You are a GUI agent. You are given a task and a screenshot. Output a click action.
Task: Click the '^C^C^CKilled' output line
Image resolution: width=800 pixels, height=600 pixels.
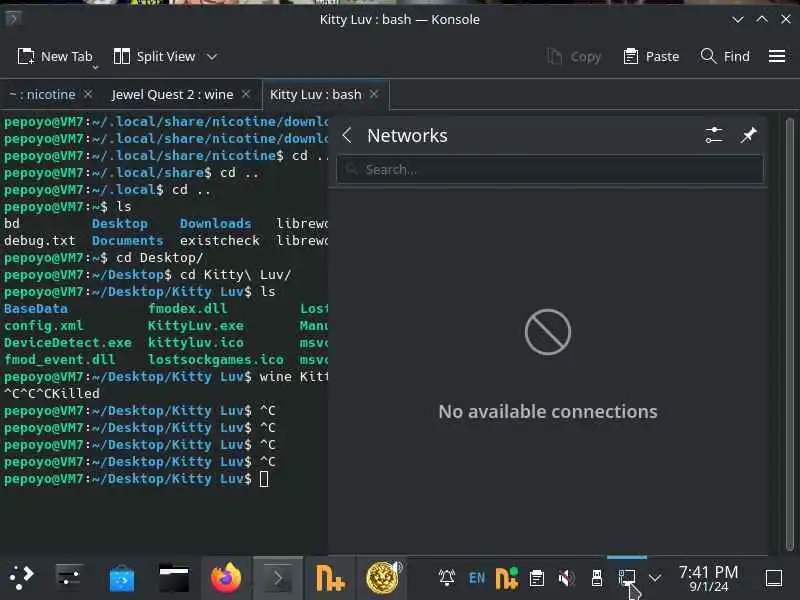[x=52, y=393]
